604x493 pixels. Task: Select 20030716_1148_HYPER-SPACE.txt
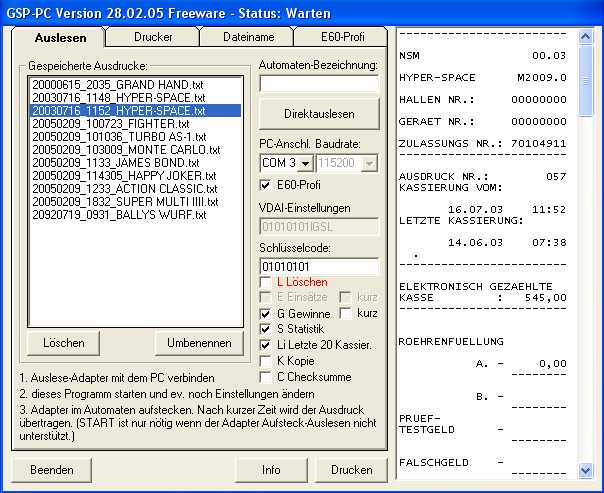[x=136, y=98]
